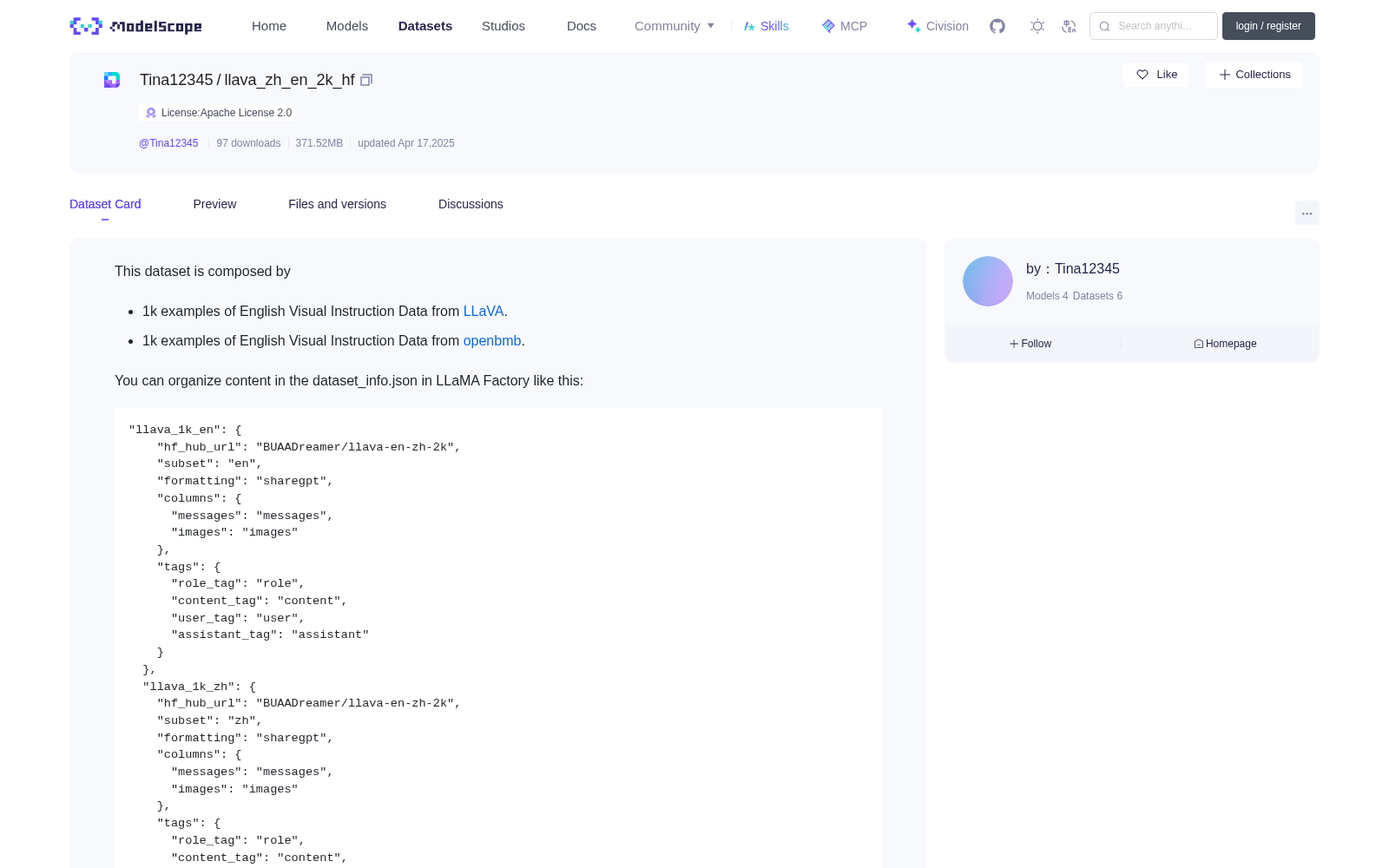
Task: Toggle the light/dark theme sun icon
Action: pos(1037,26)
